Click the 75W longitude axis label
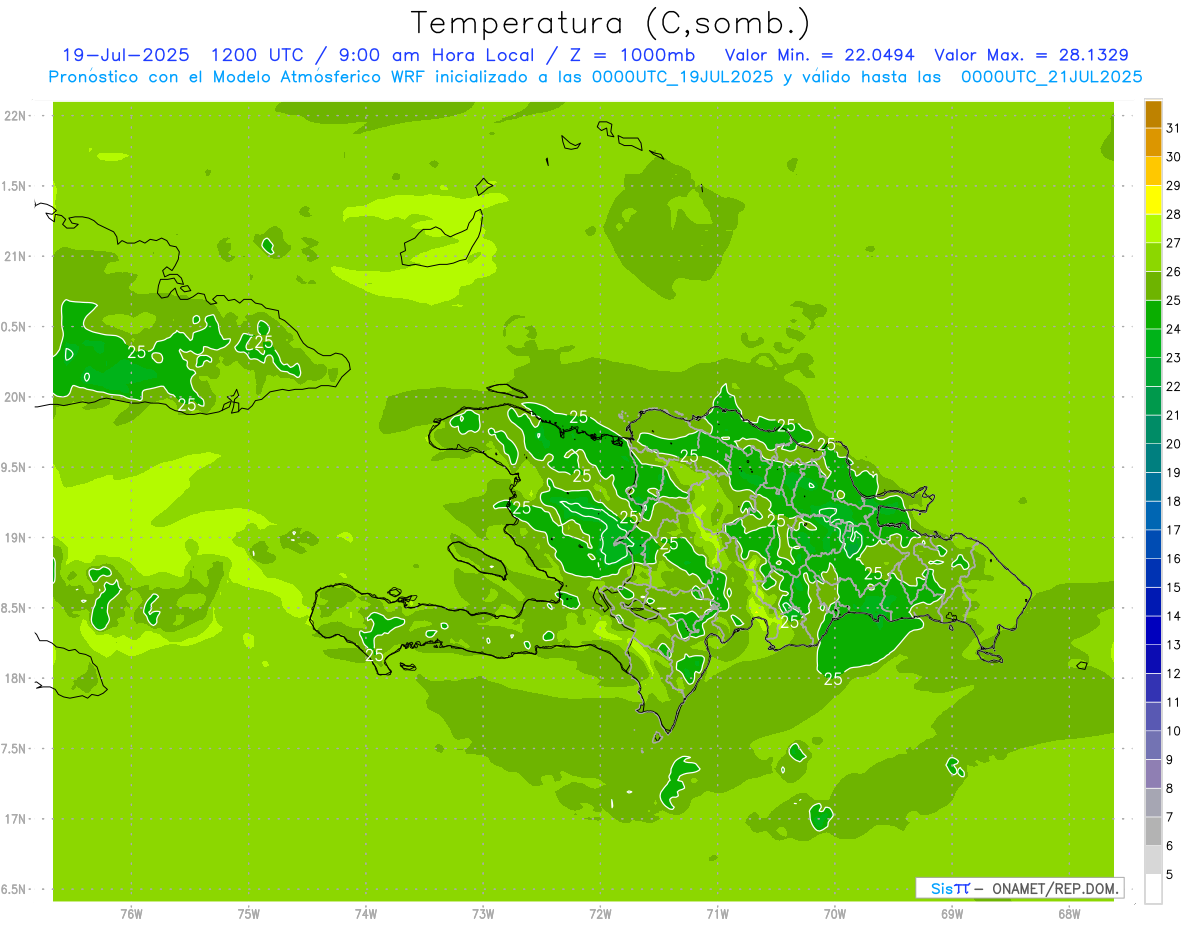1200x927 pixels. point(248,914)
